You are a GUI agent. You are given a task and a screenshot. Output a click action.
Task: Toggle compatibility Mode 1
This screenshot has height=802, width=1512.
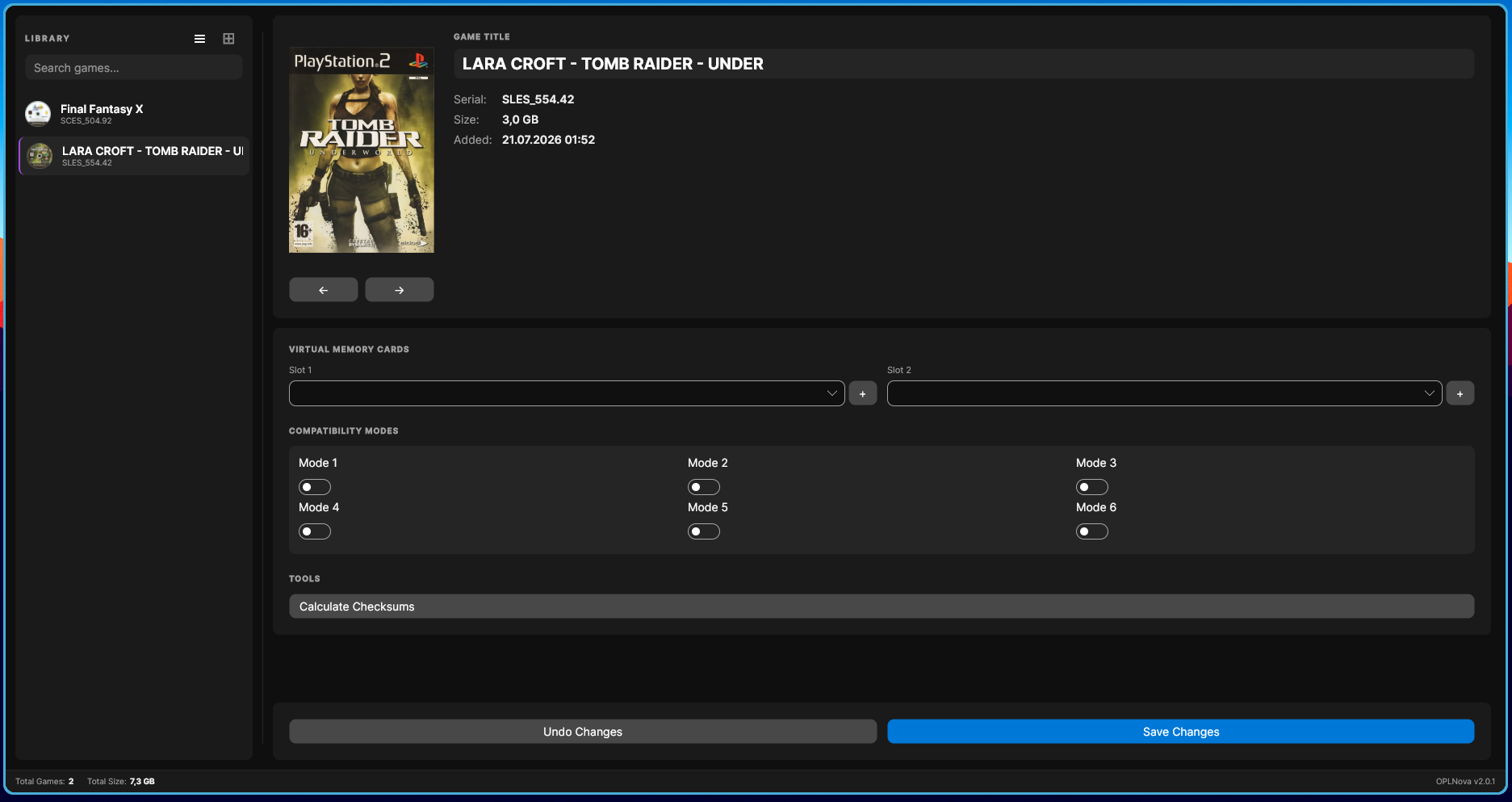(x=315, y=487)
